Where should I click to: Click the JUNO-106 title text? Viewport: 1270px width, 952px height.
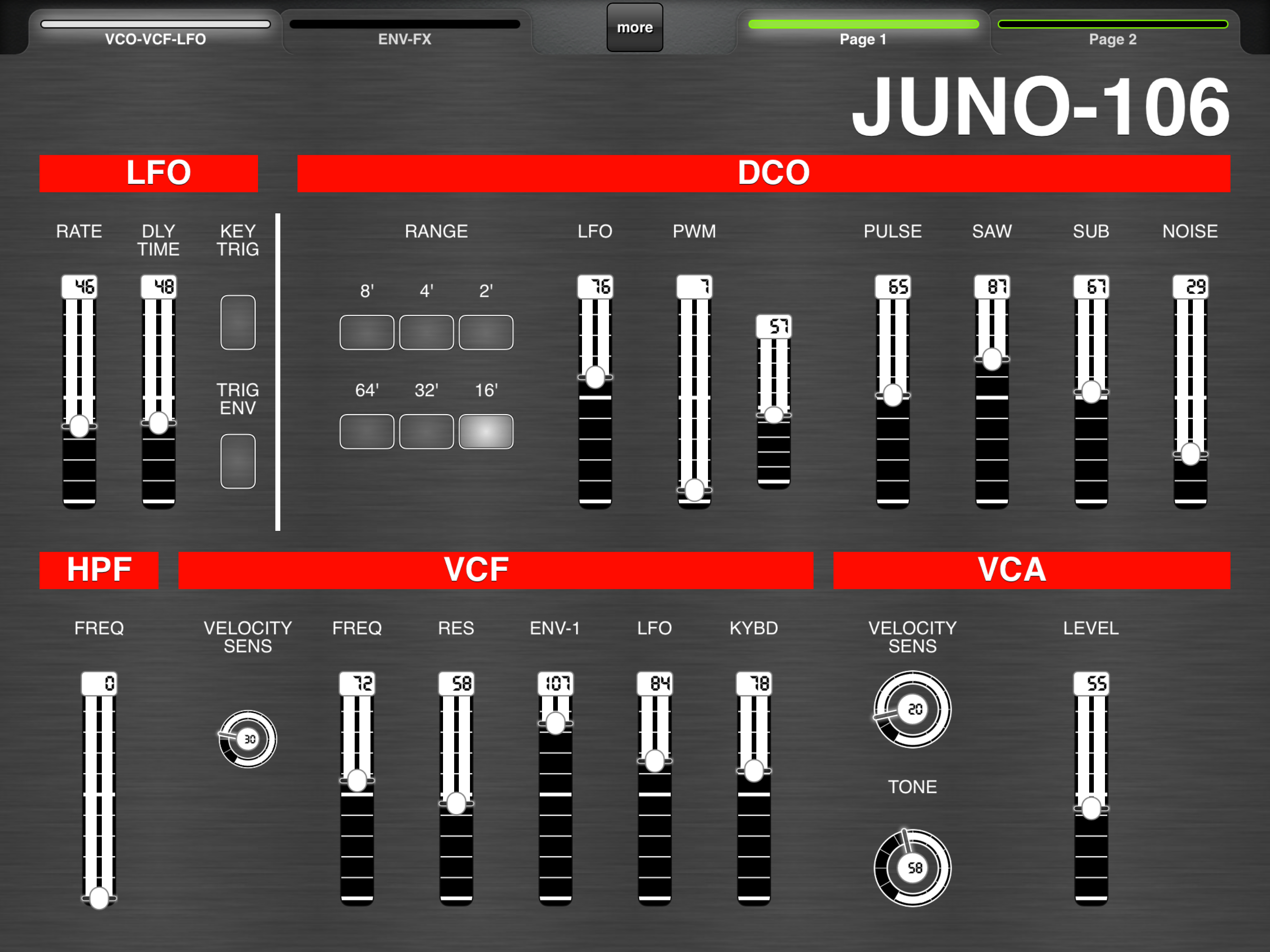coord(1040,107)
